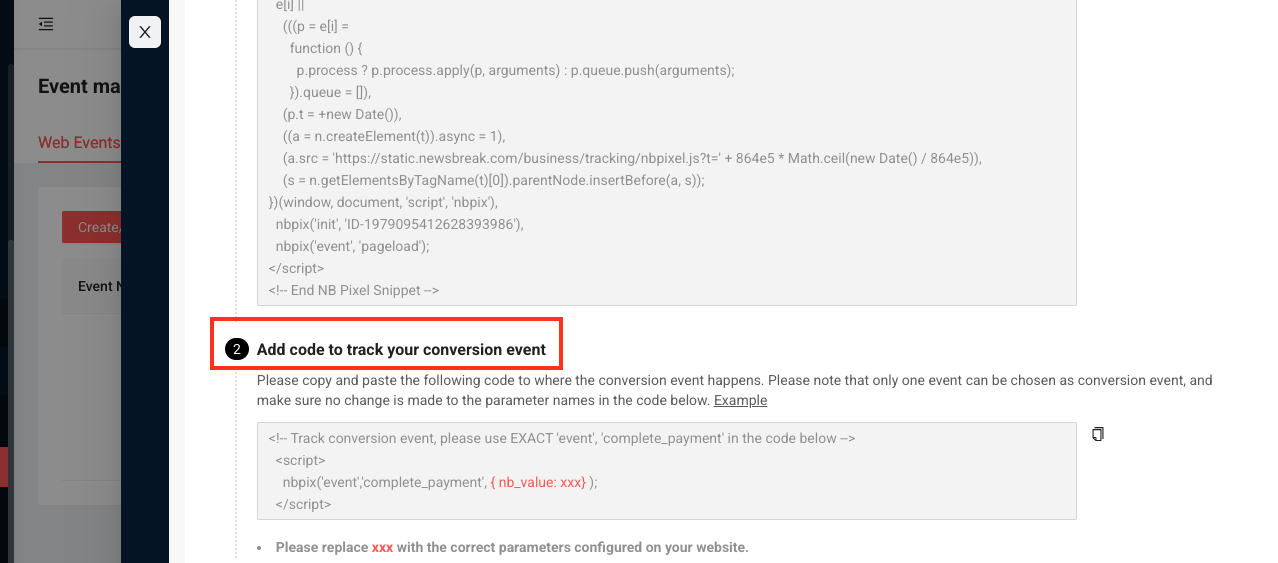Click the conversion event code box

click(x=666, y=471)
